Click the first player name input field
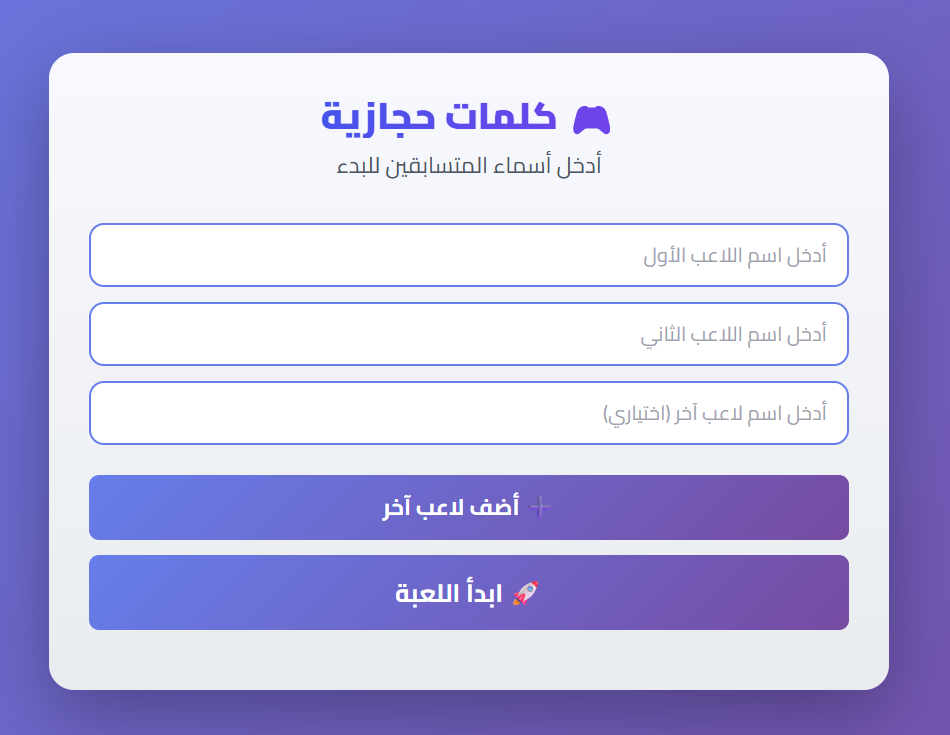This screenshot has width=950, height=735. tap(470, 256)
